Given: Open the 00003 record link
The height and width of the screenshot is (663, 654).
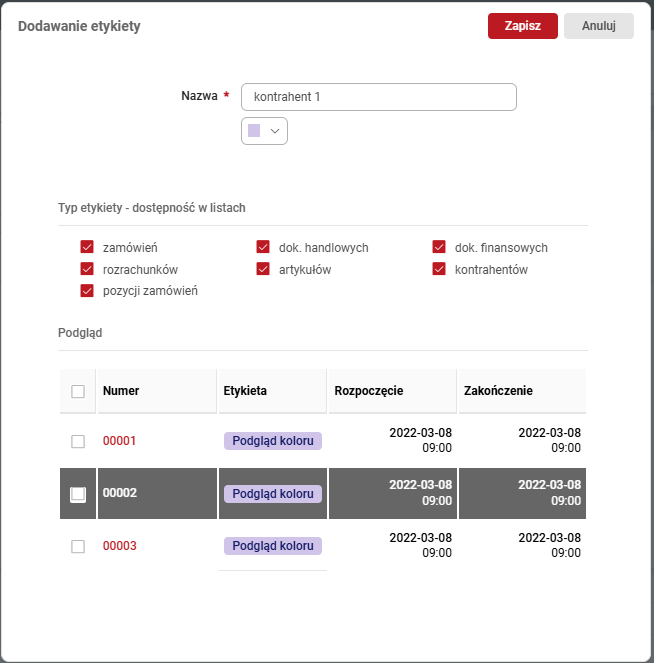Looking at the screenshot, I should 119,546.
